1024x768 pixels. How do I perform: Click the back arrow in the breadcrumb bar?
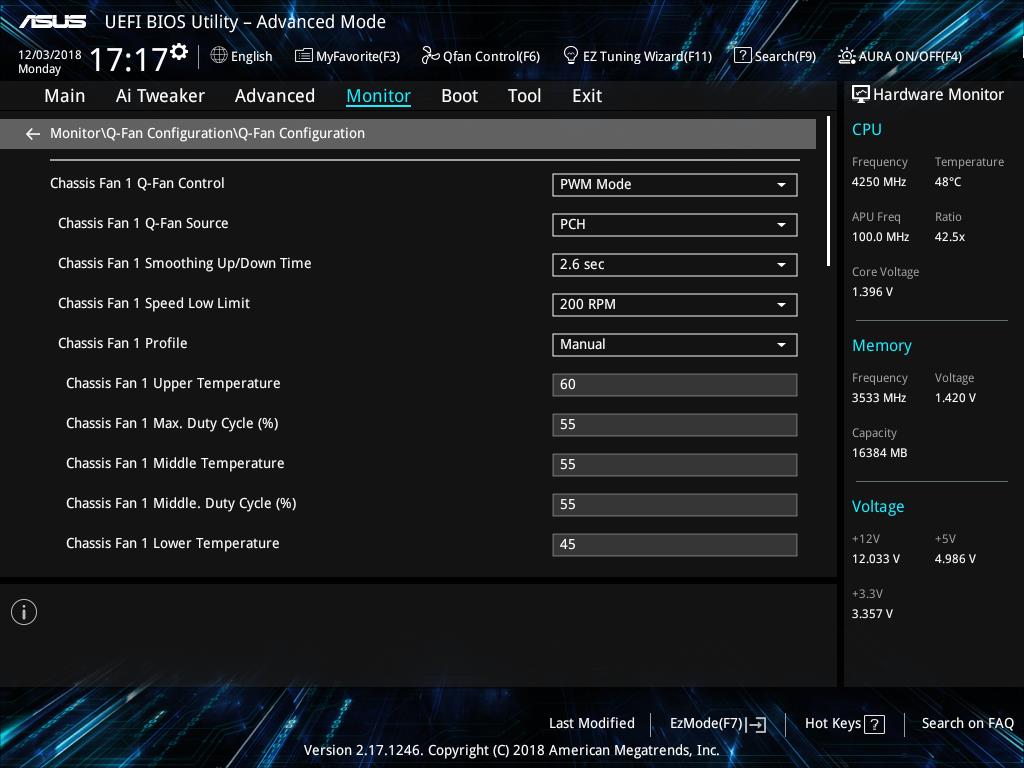33,134
